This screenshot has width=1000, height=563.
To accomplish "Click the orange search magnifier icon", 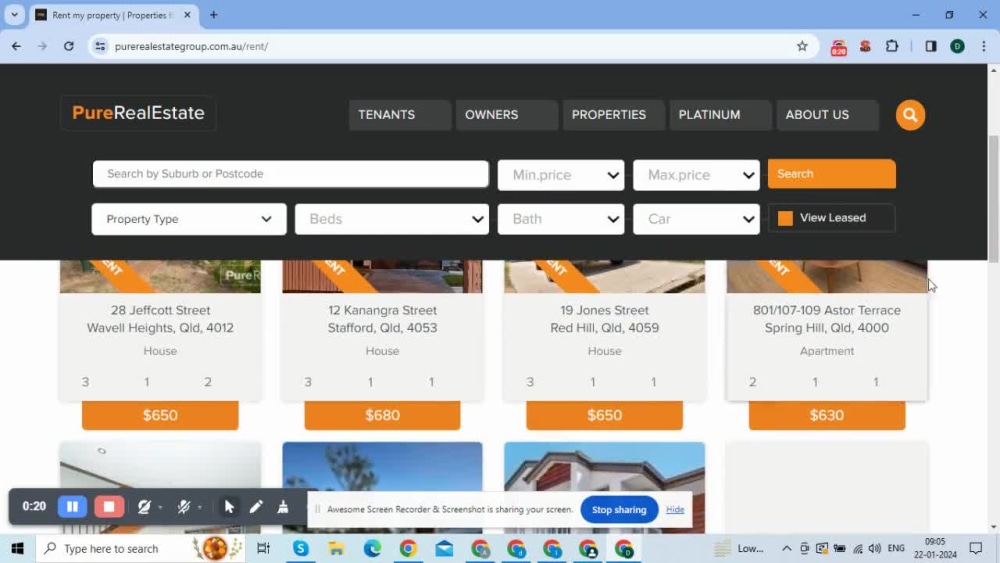I will pyautogui.click(x=910, y=115).
